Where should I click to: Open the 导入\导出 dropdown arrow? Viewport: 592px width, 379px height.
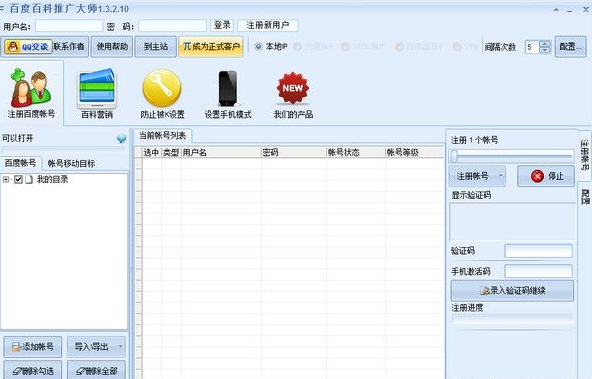coord(120,346)
